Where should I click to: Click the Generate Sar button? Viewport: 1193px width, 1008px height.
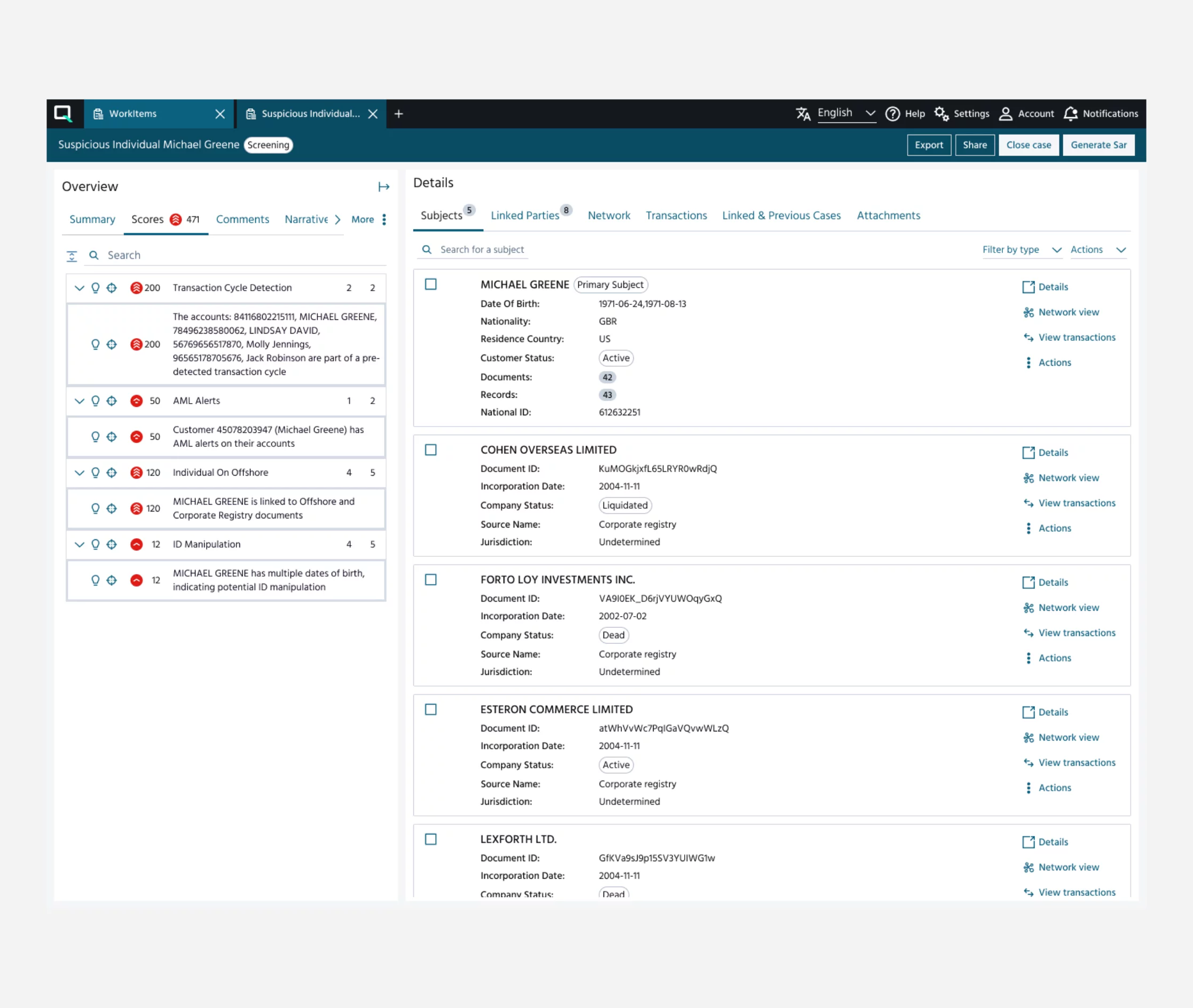click(x=1098, y=145)
